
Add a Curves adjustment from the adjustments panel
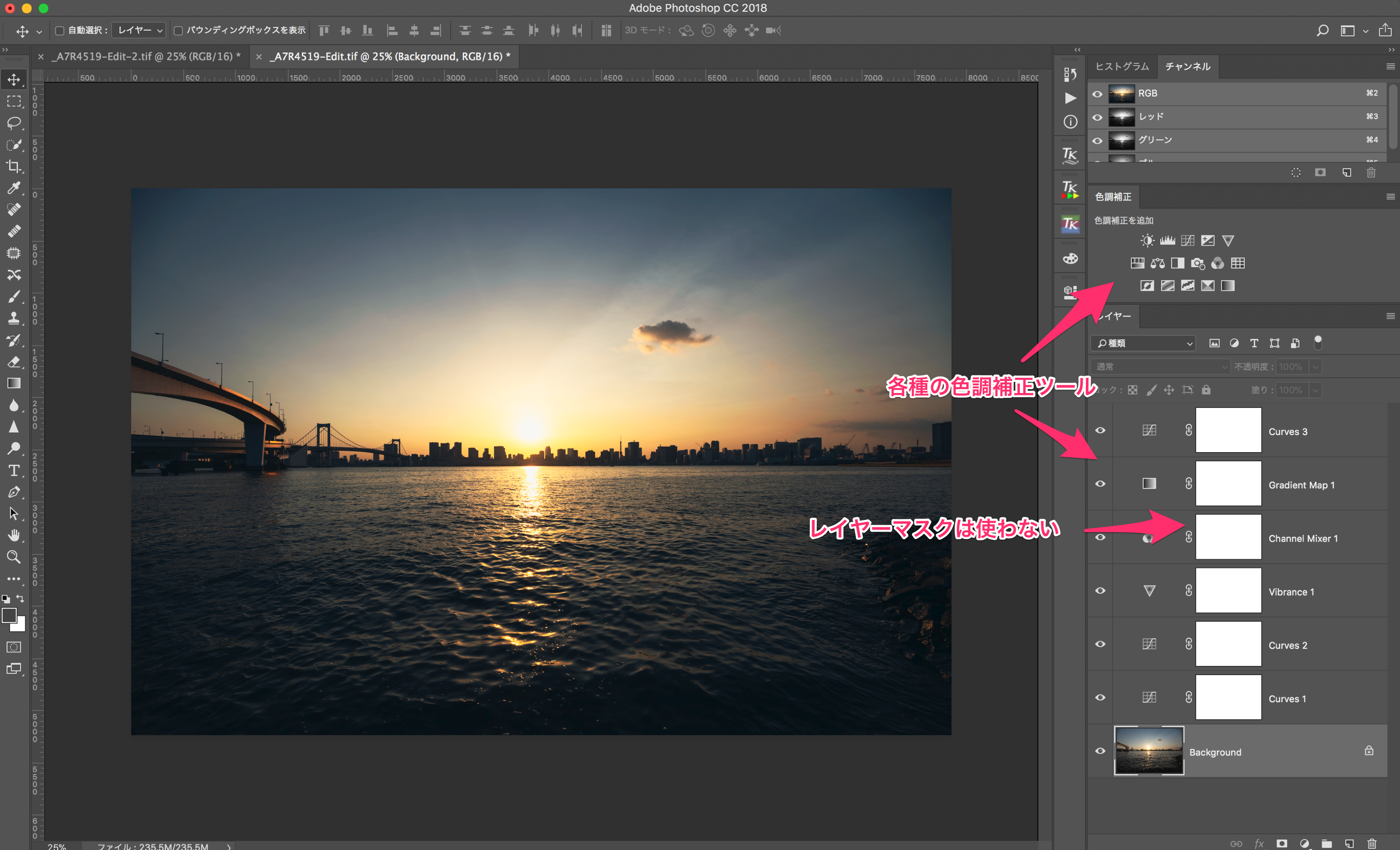[x=1187, y=241]
